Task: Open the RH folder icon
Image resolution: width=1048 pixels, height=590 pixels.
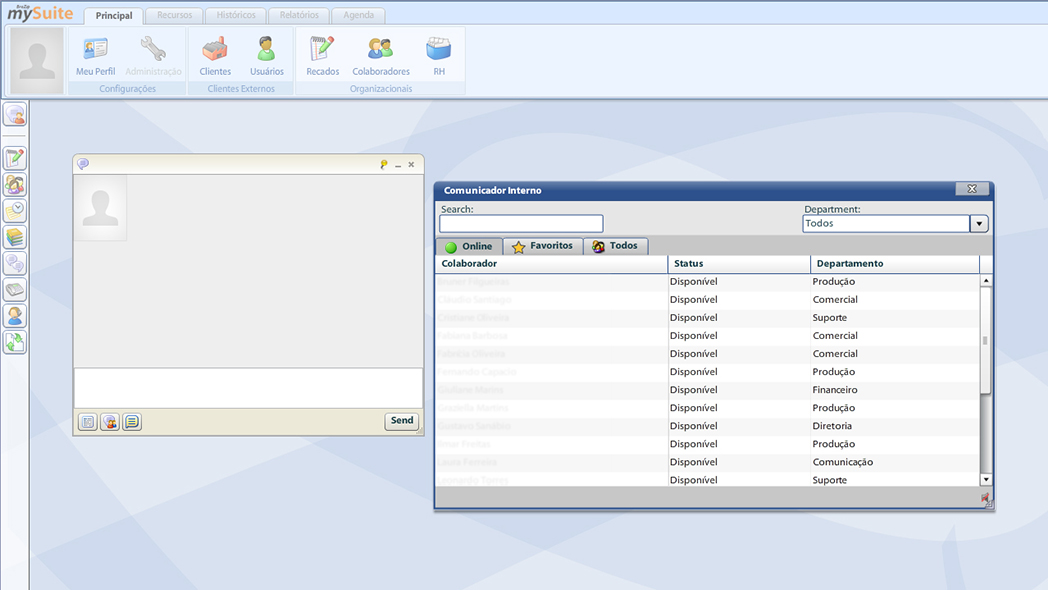Action: point(438,56)
